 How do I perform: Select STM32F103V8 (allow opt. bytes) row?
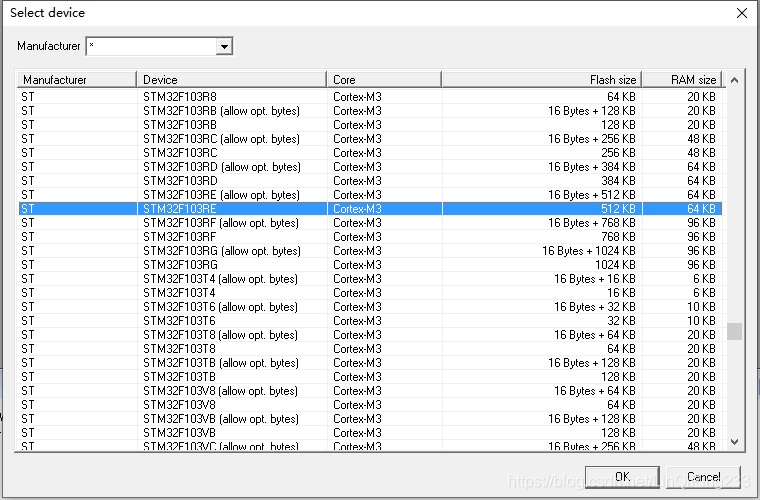pos(370,391)
